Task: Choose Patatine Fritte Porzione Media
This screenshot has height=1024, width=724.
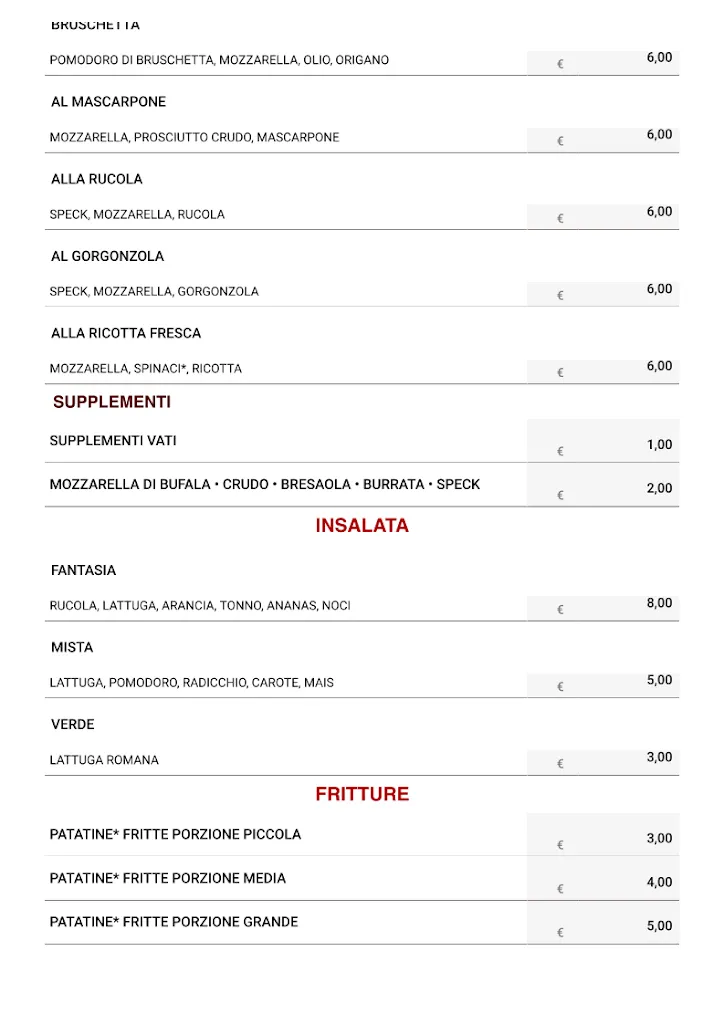Action: [168, 878]
